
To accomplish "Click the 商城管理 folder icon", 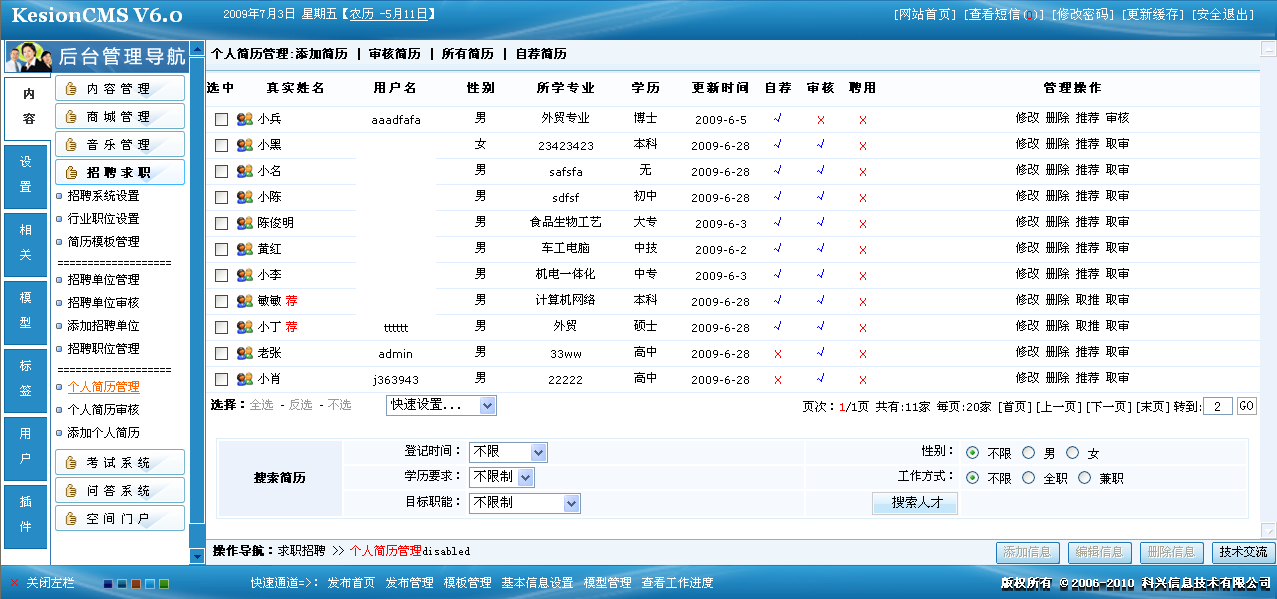I will coord(70,116).
